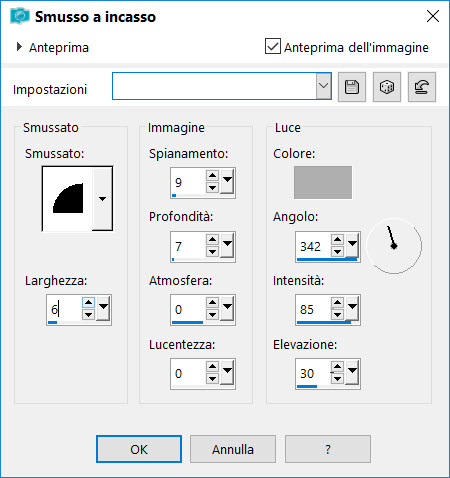This screenshot has width=450, height=478.
Task: Decrease Spianamento value with down arrow
Action: [x=212, y=188]
